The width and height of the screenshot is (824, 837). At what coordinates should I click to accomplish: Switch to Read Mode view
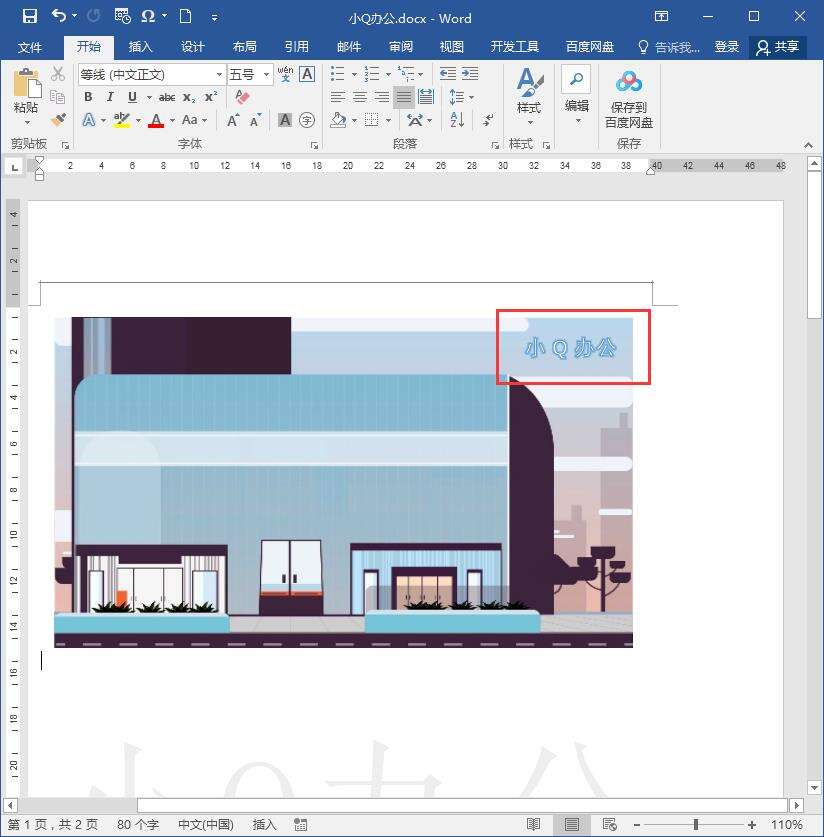coord(533,824)
